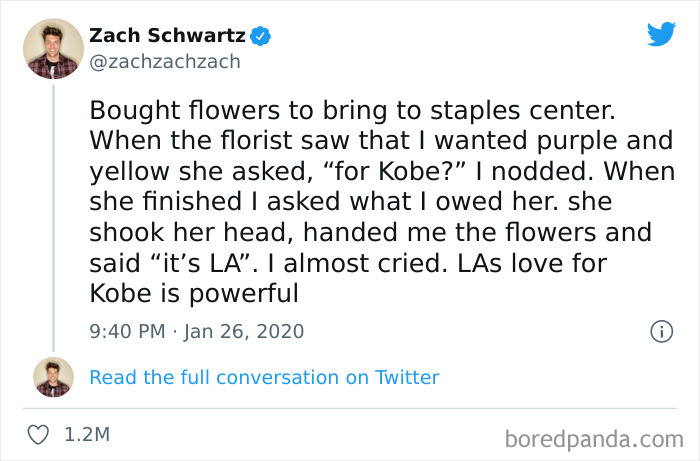The height and width of the screenshot is (461, 700).
Task: Click the 9:40 PM time stamp
Action: tap(129, 331)
